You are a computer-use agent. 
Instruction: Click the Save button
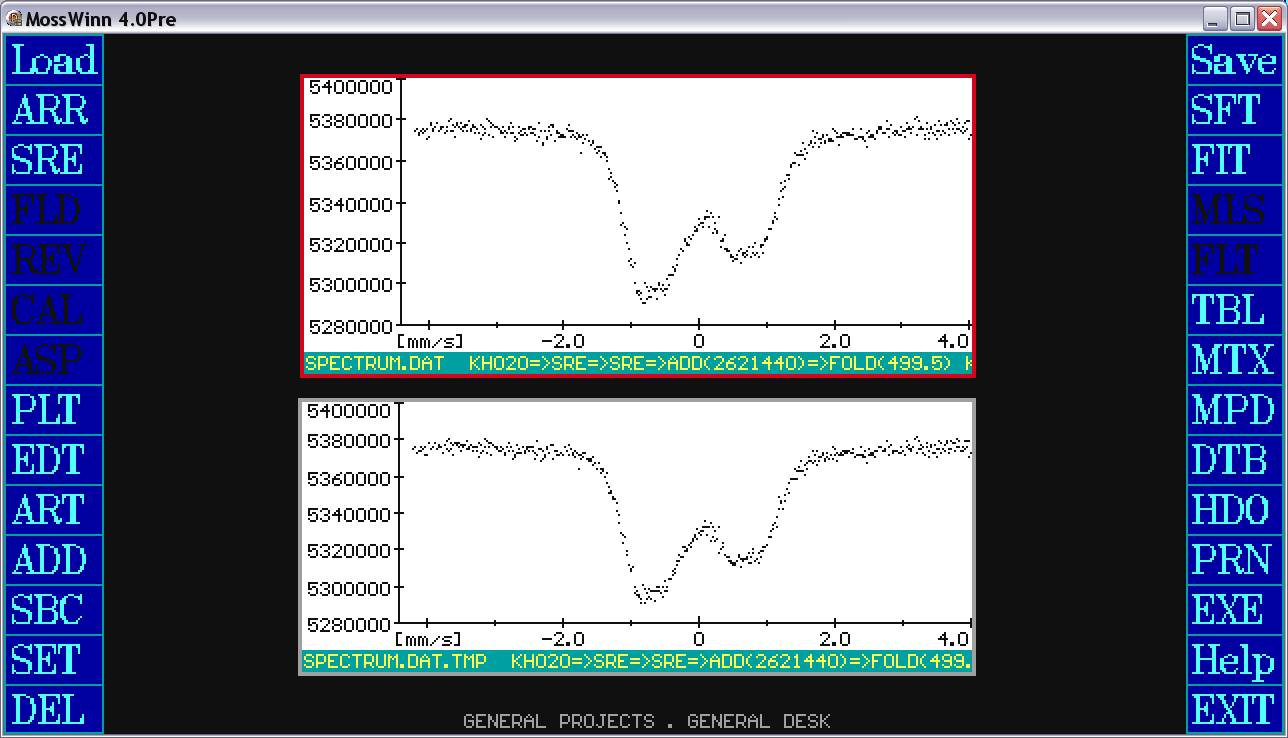click(x=1233, y=60)
